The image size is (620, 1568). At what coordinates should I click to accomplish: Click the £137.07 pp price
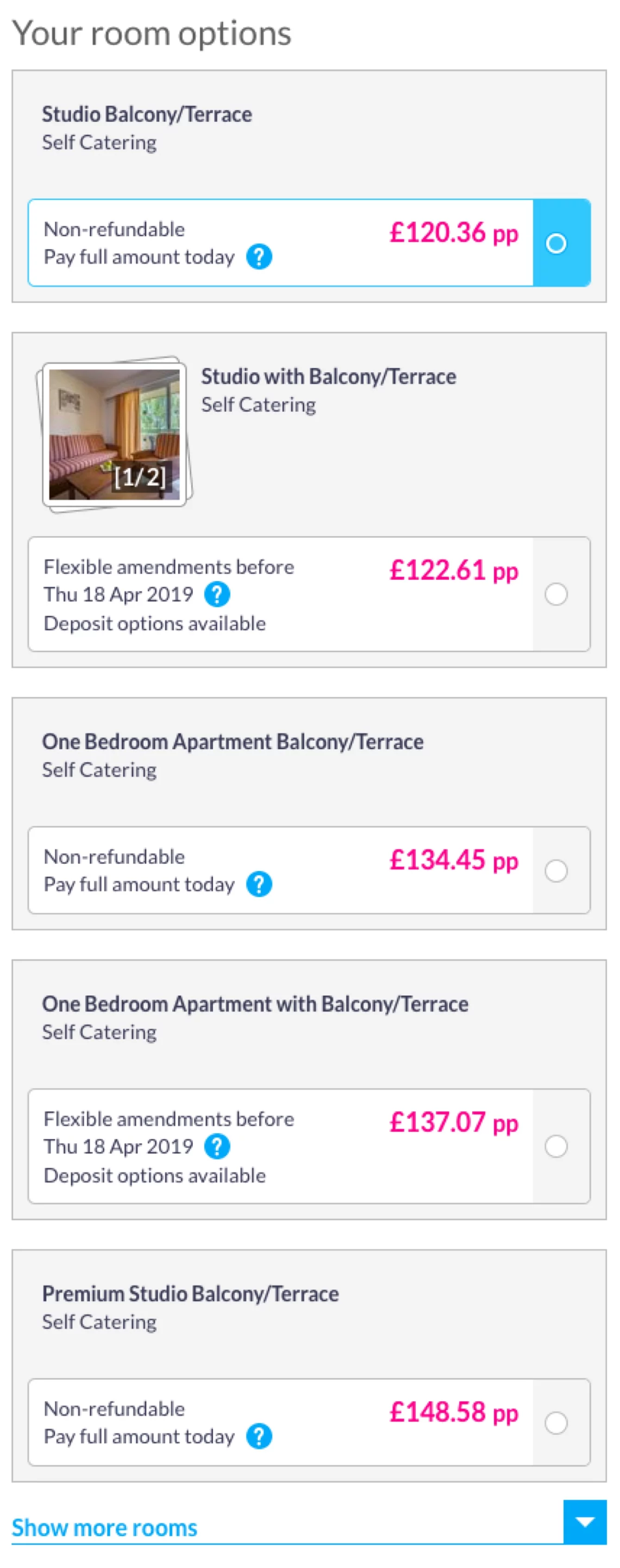click(x=453, y=1123)
